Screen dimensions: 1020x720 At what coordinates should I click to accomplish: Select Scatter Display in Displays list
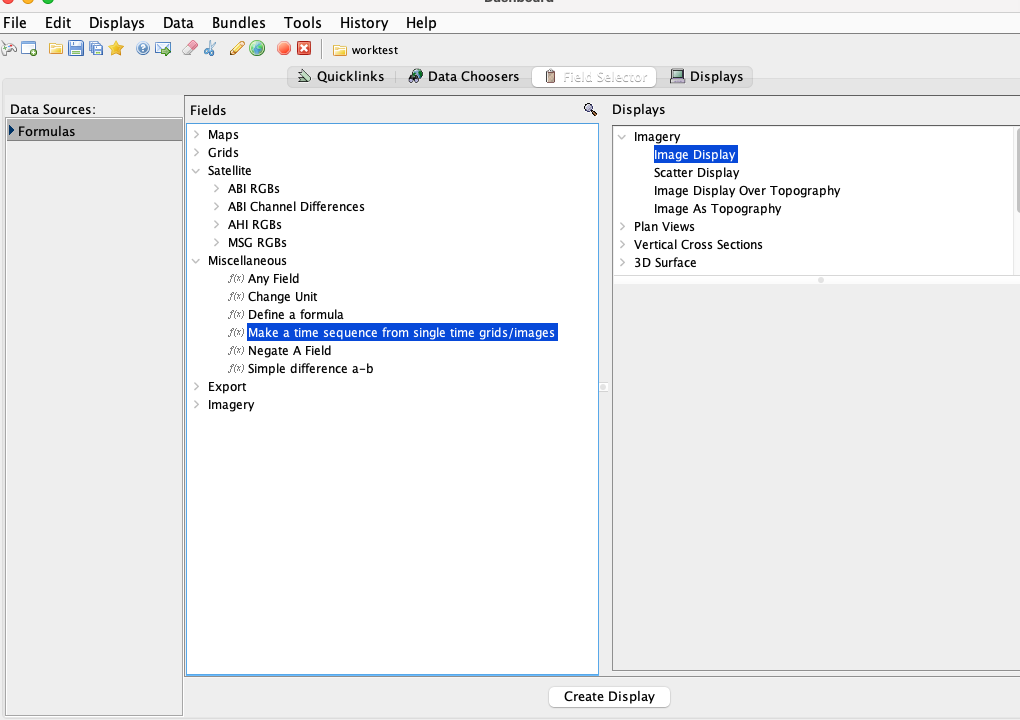coord(696,173)
